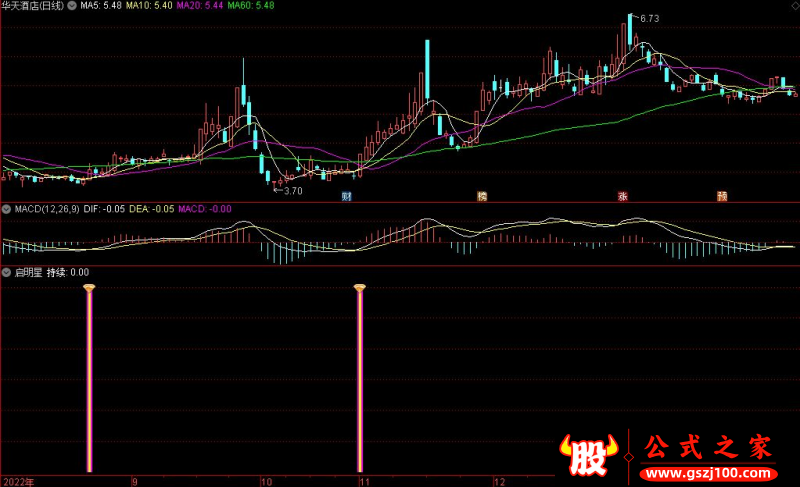Click the second 启明星 signal diamond near 11

pos(360,289)
